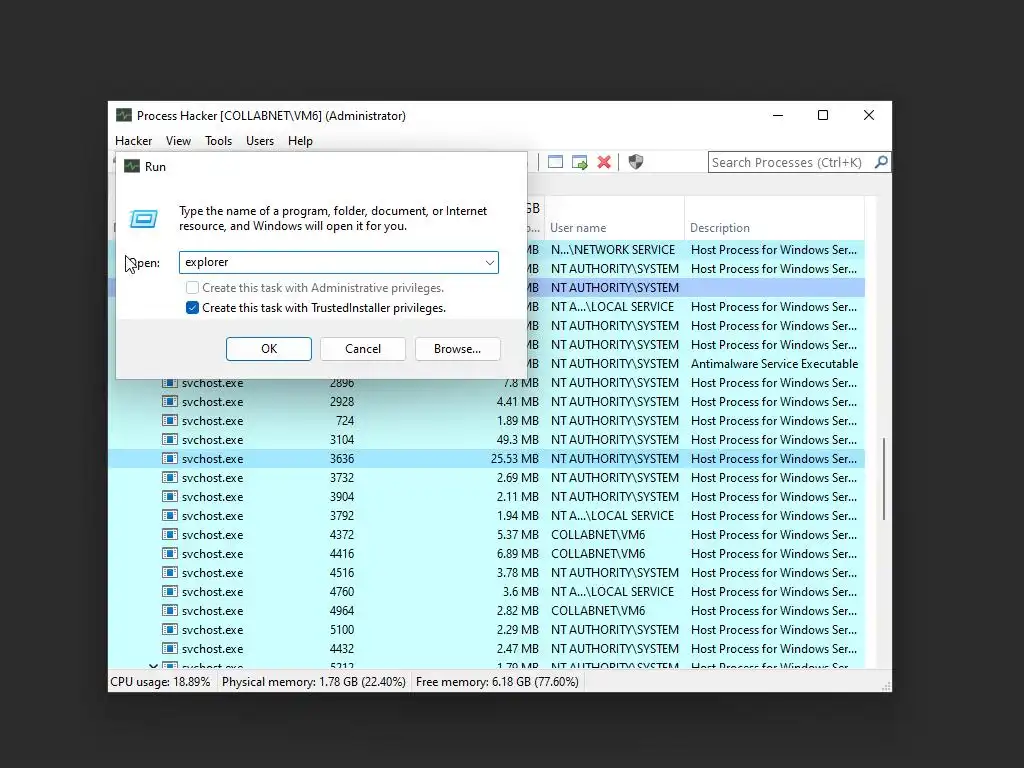Click NT A...\LOCAL SERVICE in the PID 3792 row

click(612, 515)
